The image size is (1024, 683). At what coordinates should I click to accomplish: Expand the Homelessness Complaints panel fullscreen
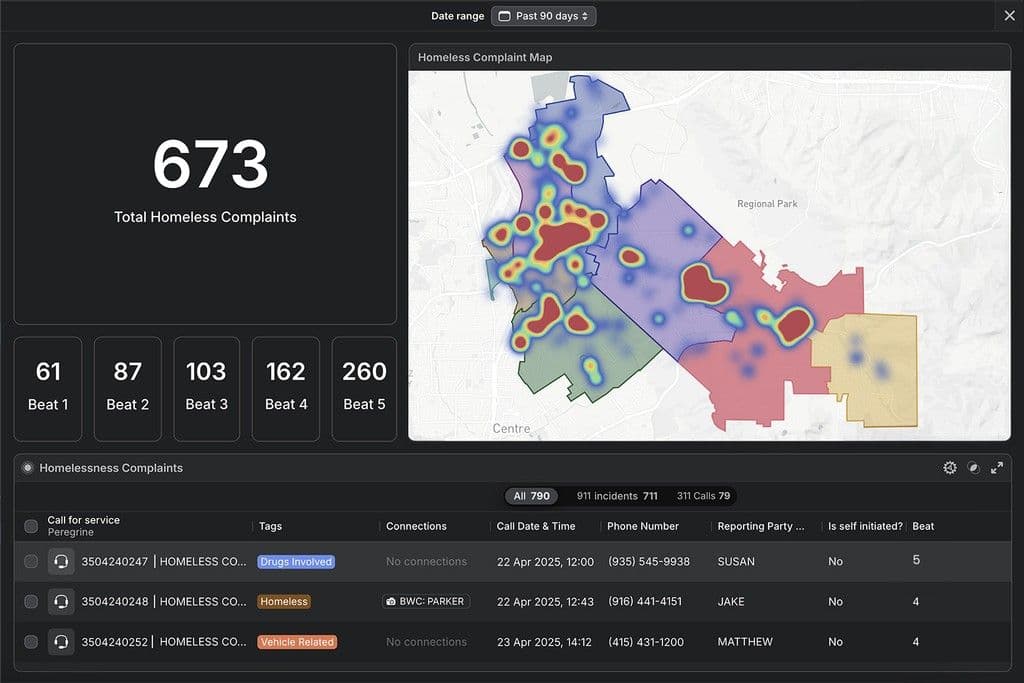coord(997,468)
